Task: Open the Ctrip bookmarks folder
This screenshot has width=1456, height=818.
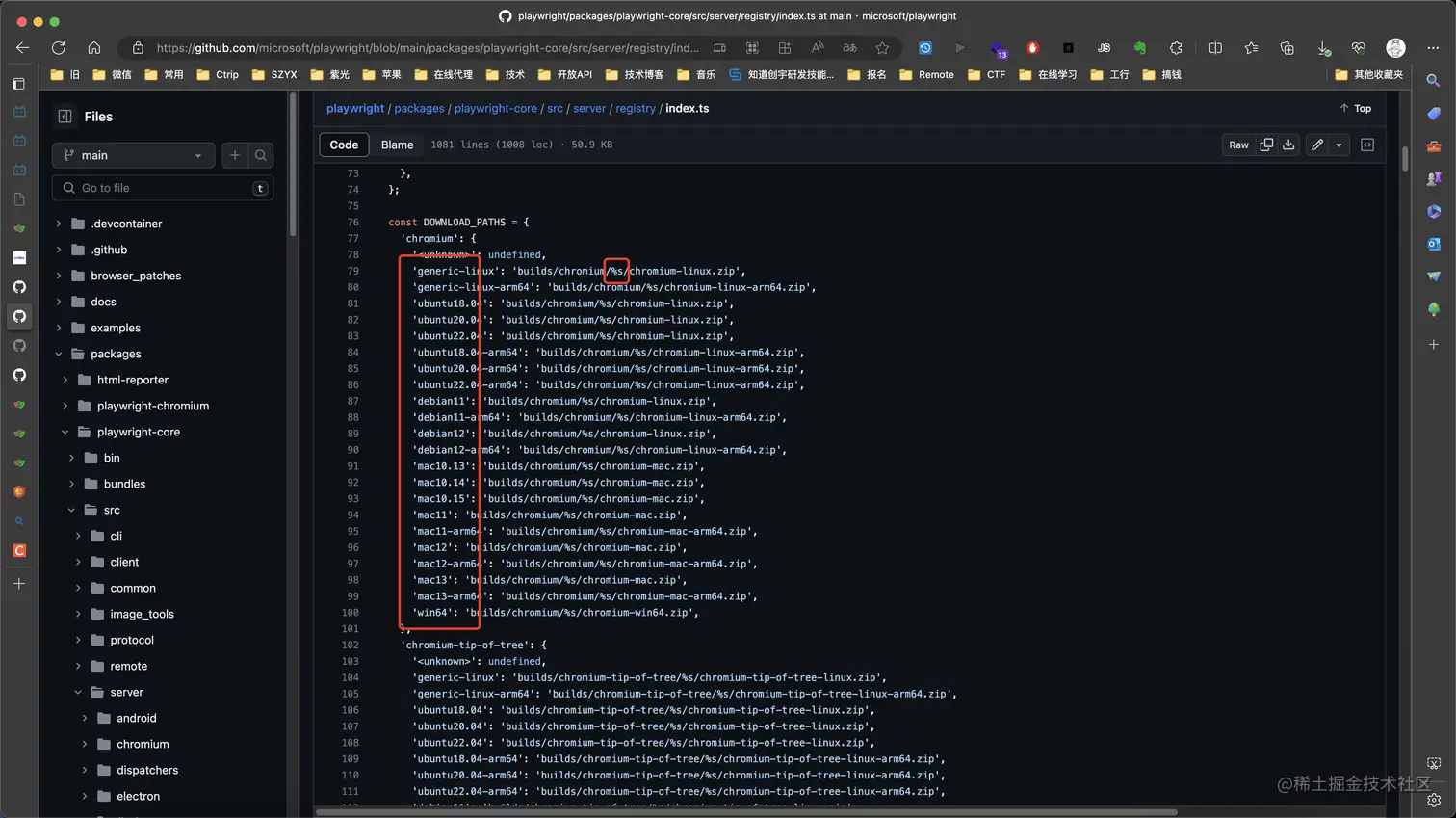Action: (x=218, y=74)
